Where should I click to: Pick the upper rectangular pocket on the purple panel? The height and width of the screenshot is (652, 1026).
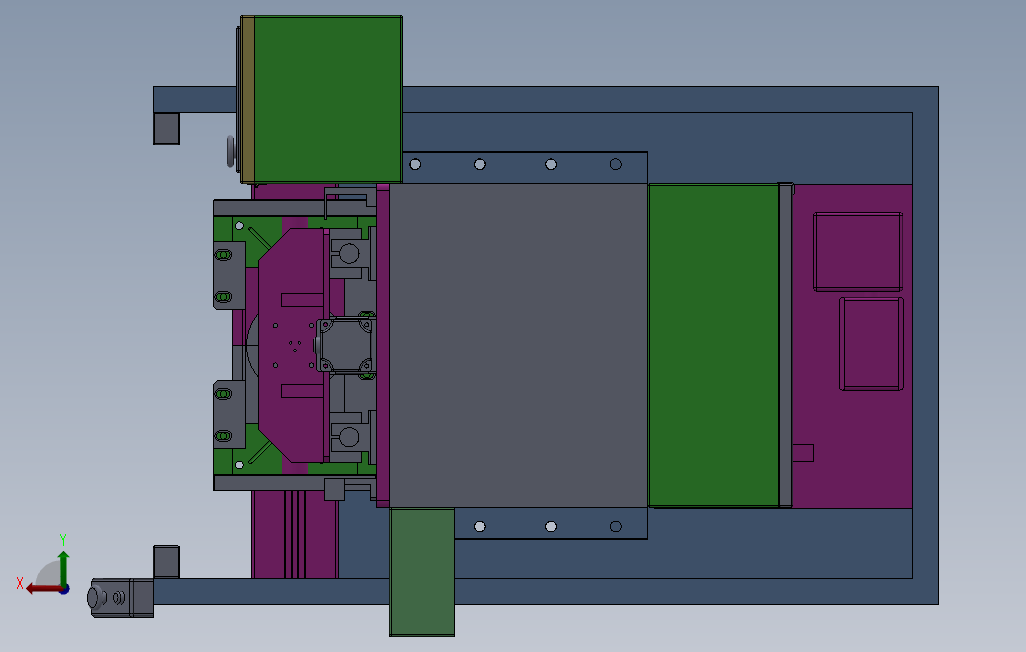click(858, 251)
